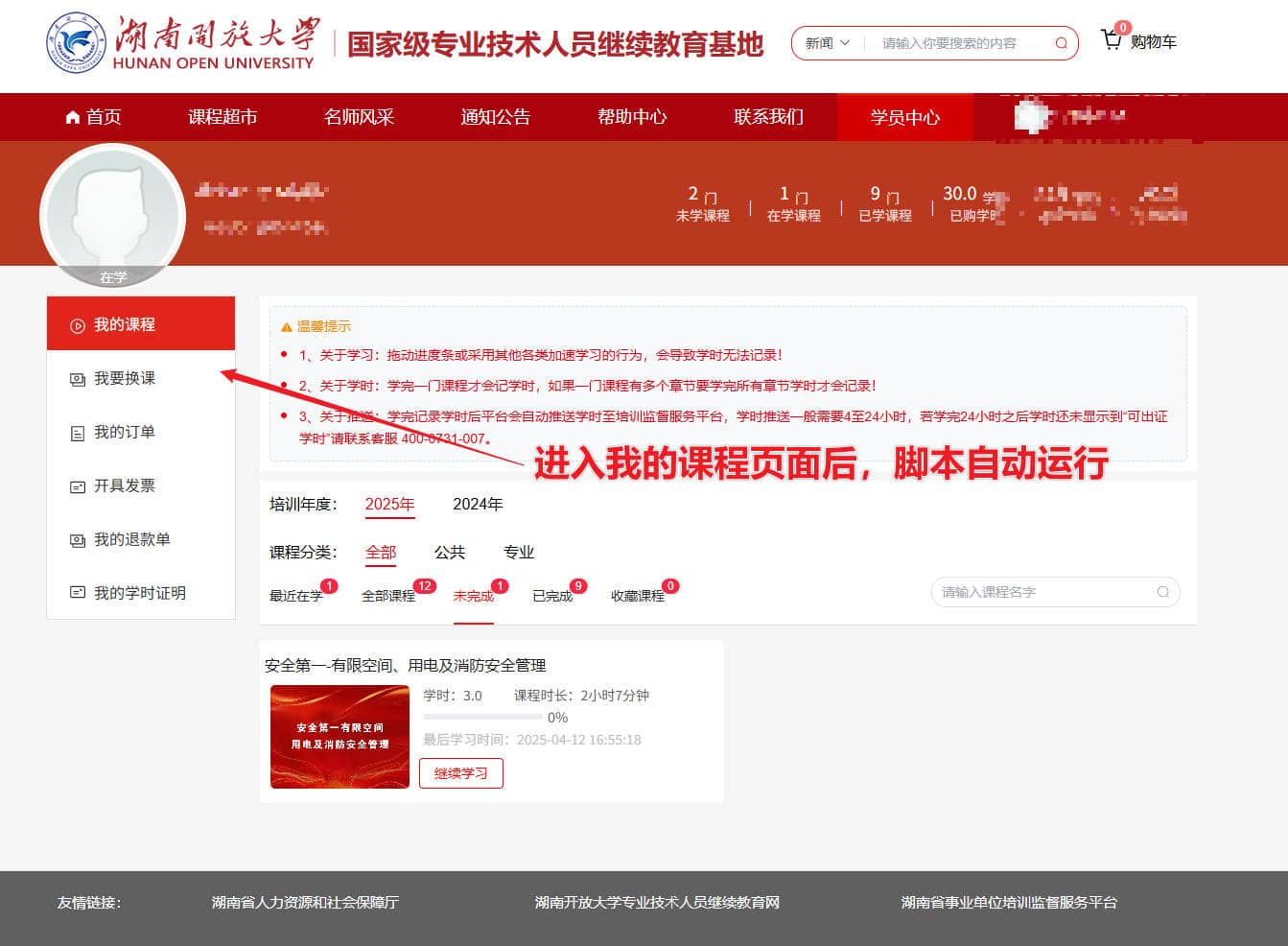The height and width of the screenshot is (946, 1288).
Task: Filter courses by 专业 category
Action: point(519,552)
